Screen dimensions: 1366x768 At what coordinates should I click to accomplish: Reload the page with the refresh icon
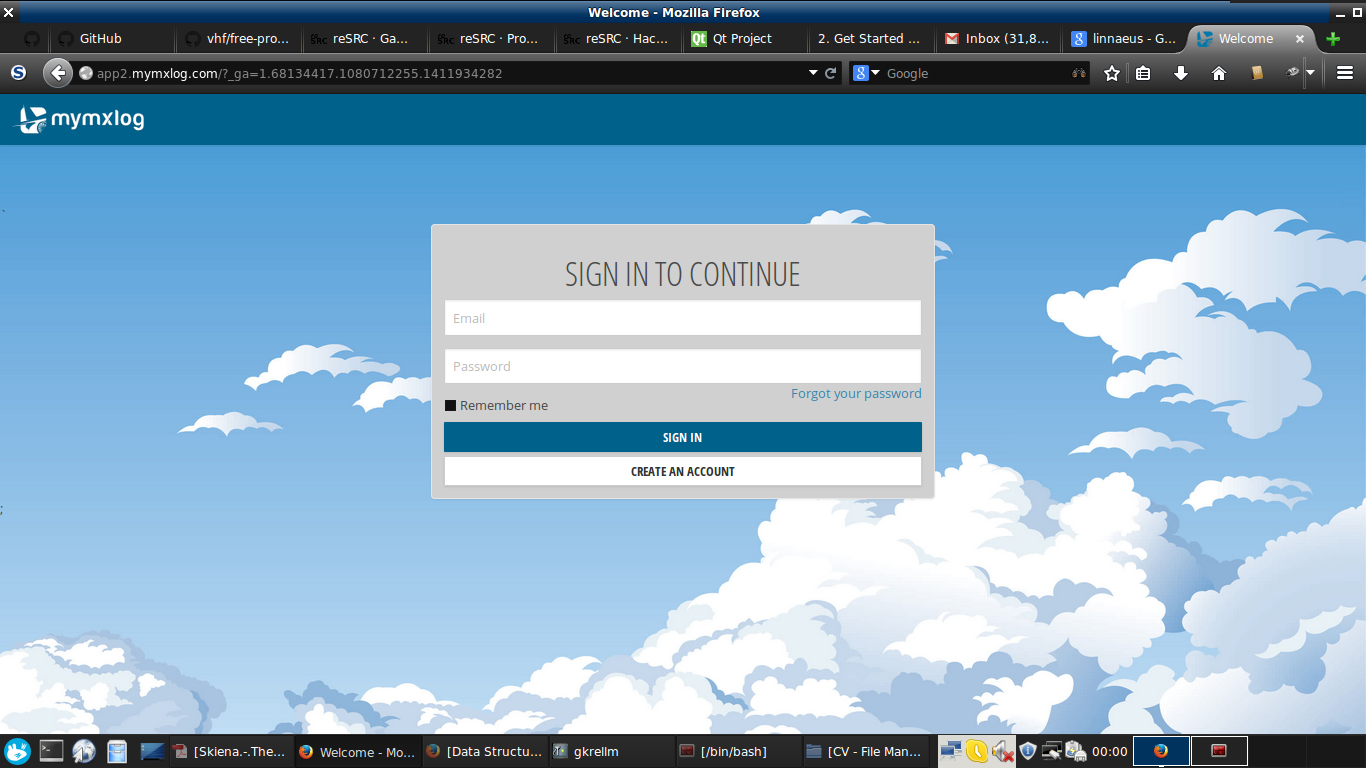point(830,73)
